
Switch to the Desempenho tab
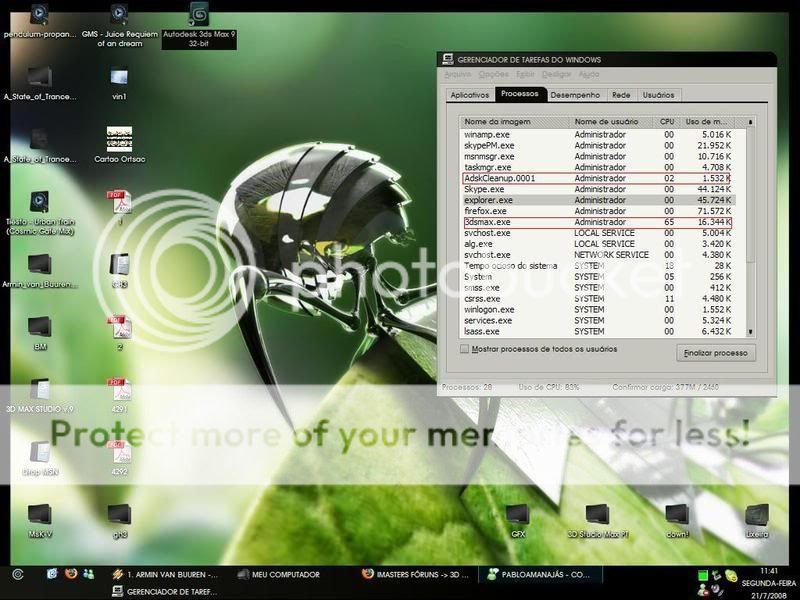(575, 95)
